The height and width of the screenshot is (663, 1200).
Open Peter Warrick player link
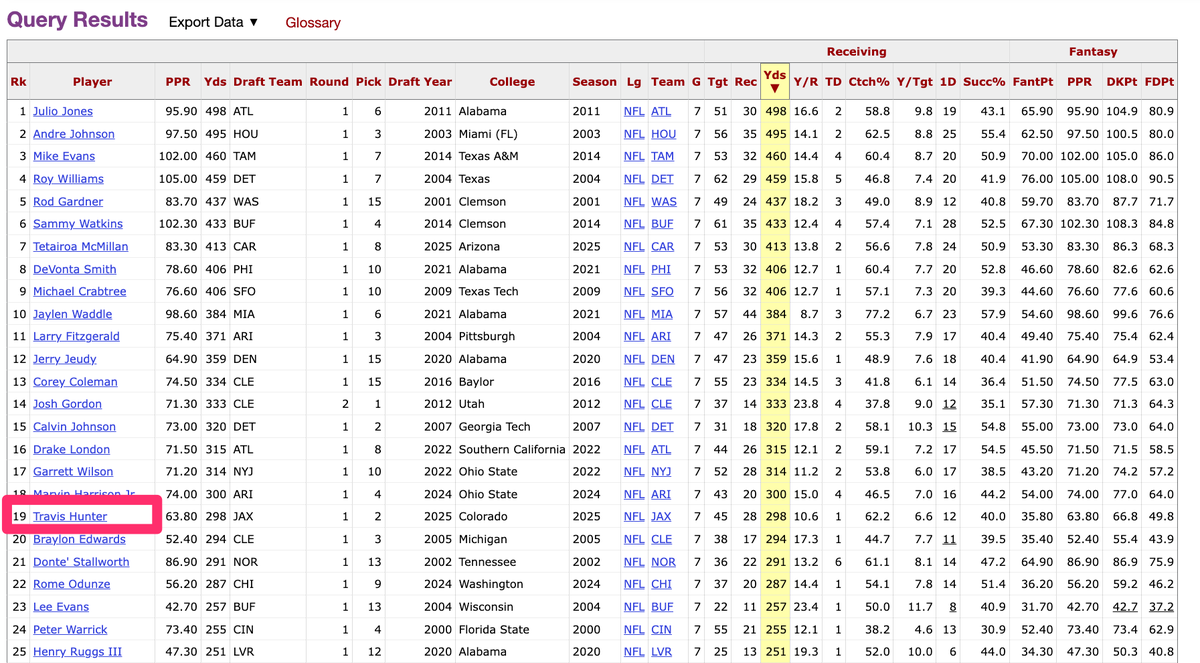click(70, 630)
